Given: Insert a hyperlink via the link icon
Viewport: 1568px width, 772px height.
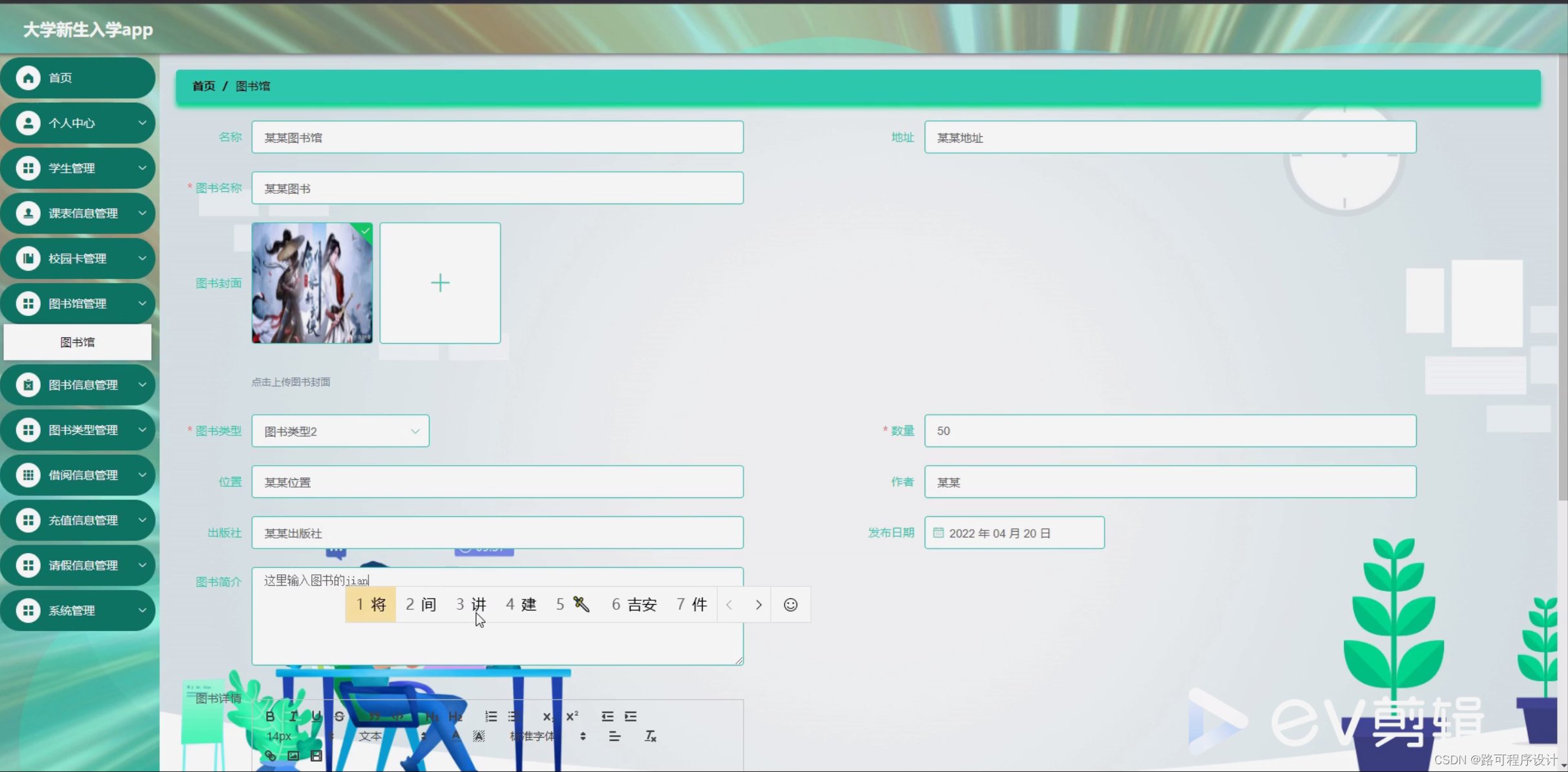Looking at the screenshot, I should pyautogui.click(x=270, y=755).
